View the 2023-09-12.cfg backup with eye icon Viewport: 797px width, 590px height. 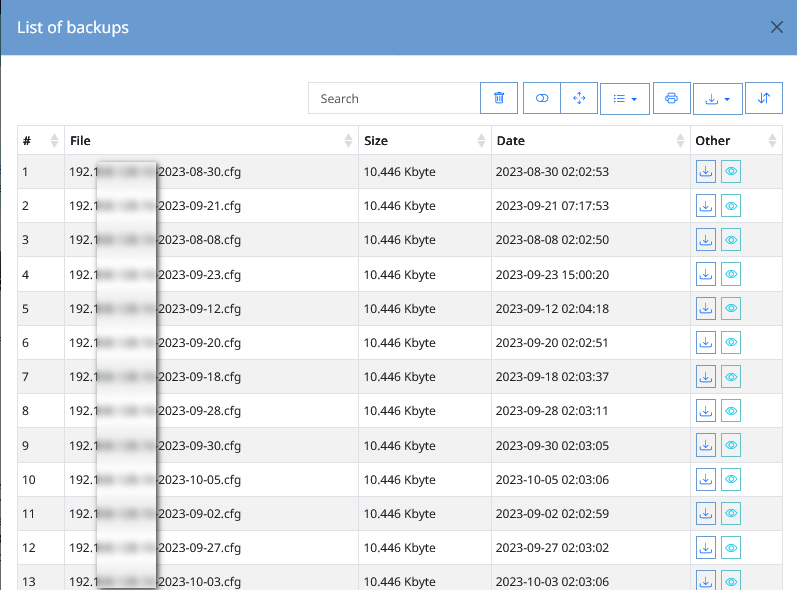731,308
